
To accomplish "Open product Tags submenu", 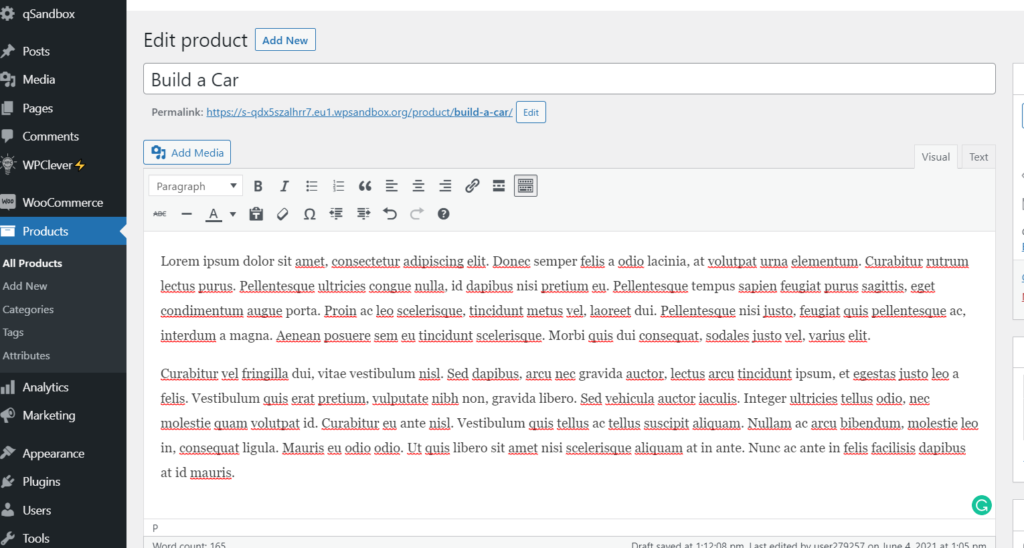I will tap(13, 332).
